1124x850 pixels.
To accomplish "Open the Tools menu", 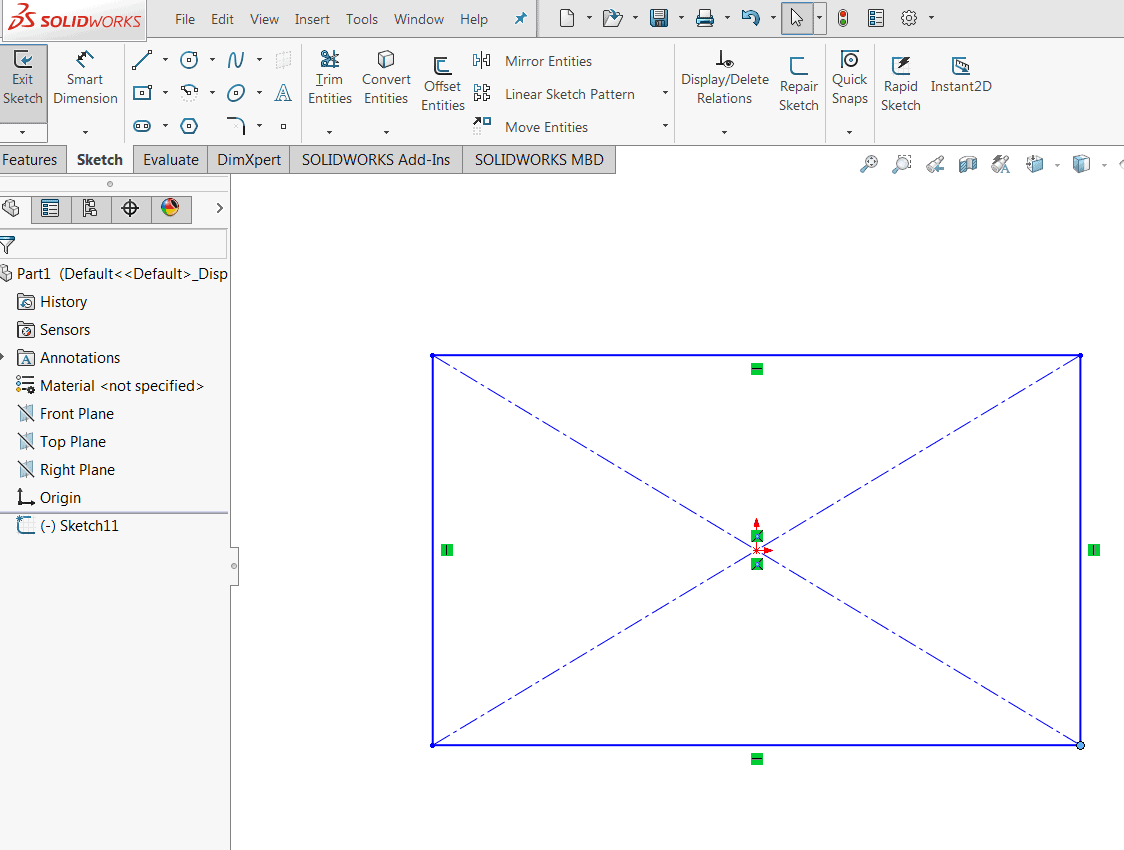I will [x=361, y=19].
